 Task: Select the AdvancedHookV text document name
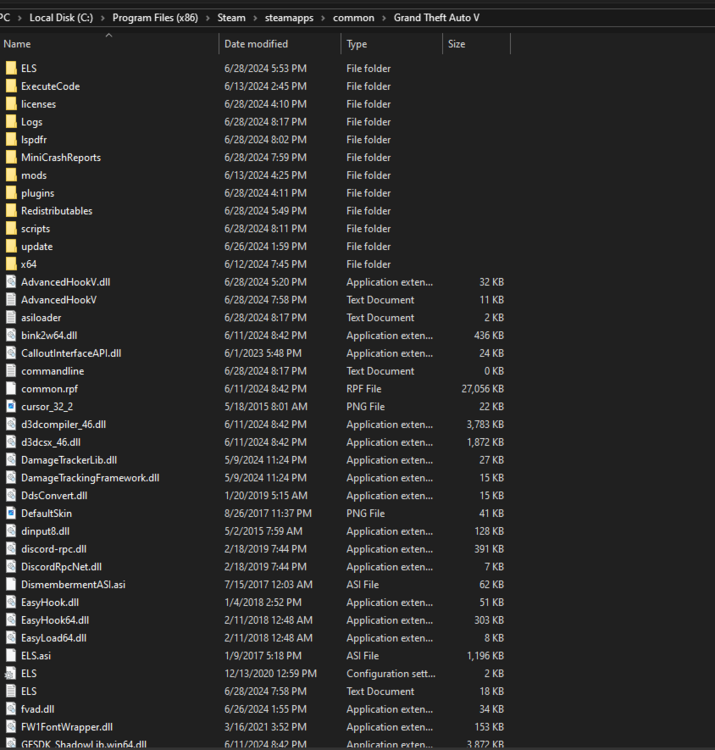pyautogui.click(x=59, y=300)
